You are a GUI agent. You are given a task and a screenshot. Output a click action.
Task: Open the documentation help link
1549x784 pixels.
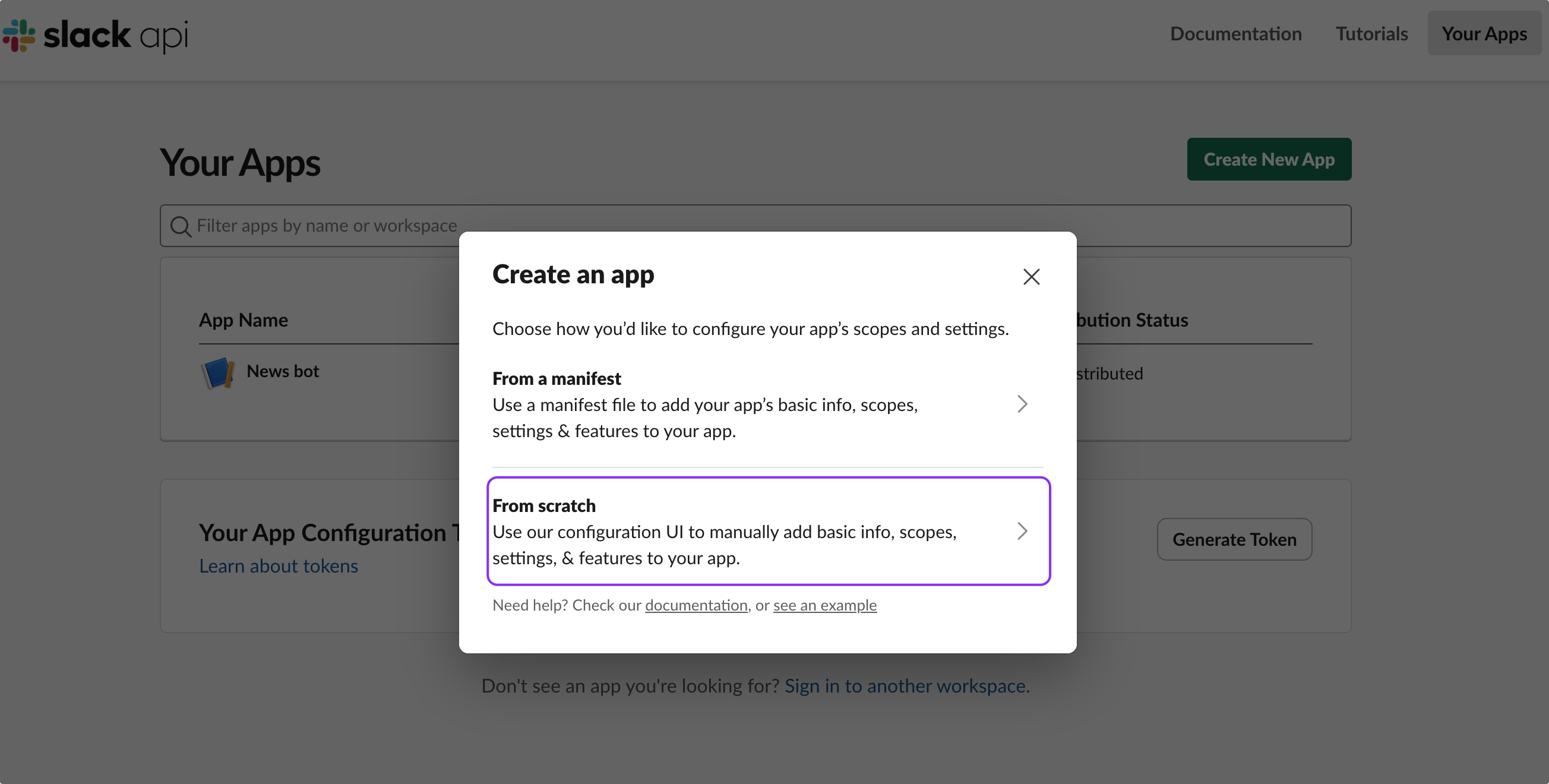(x=696, y=605)
